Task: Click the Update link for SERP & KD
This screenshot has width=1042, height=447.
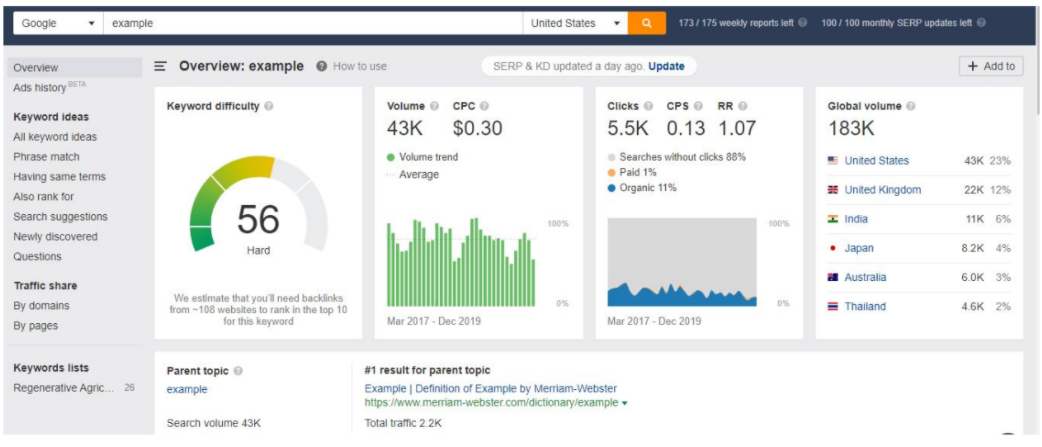Action: [x=666, y=67]
